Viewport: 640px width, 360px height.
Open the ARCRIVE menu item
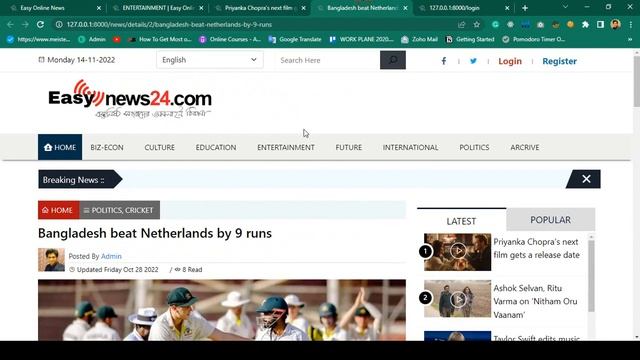(x=524, y=147)
